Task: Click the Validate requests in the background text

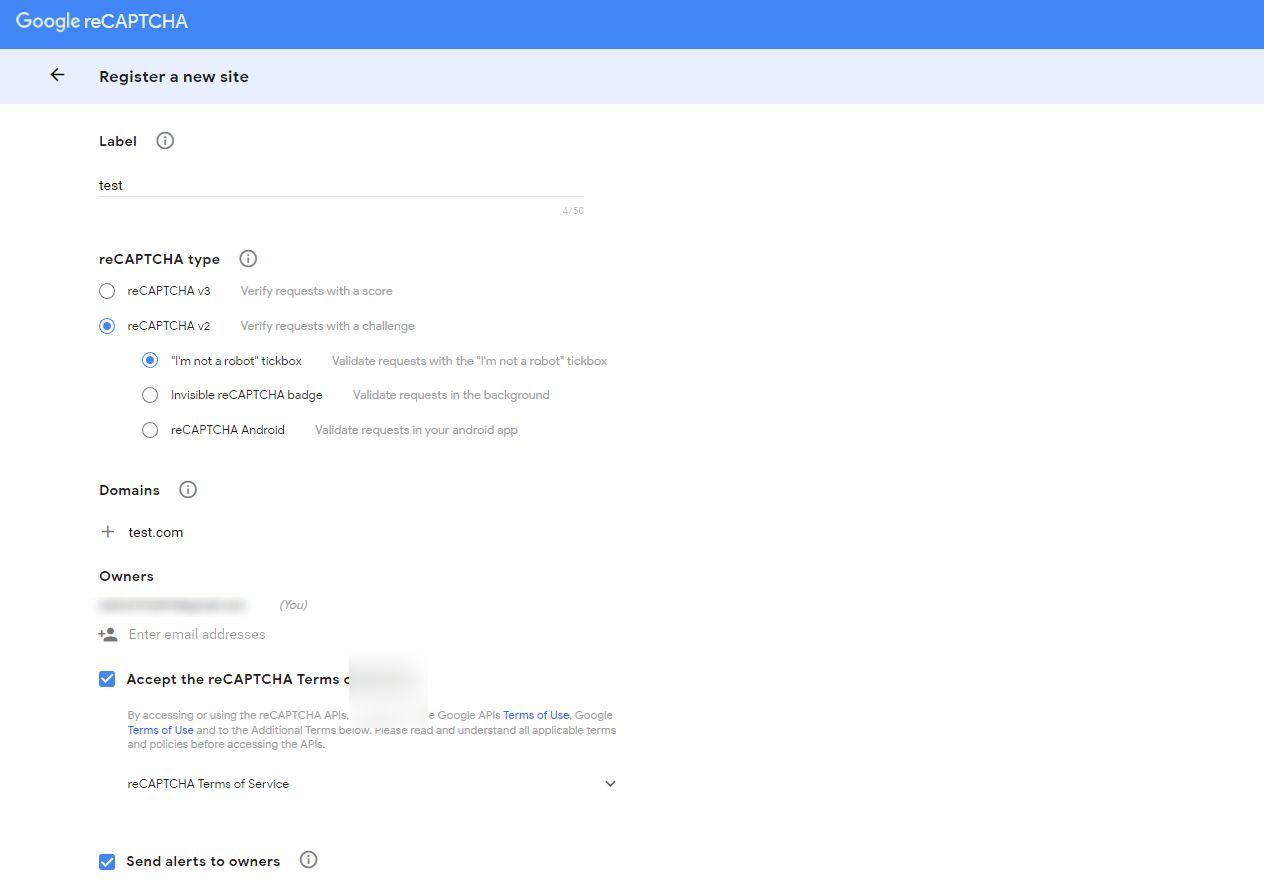Action: point(451,395)
